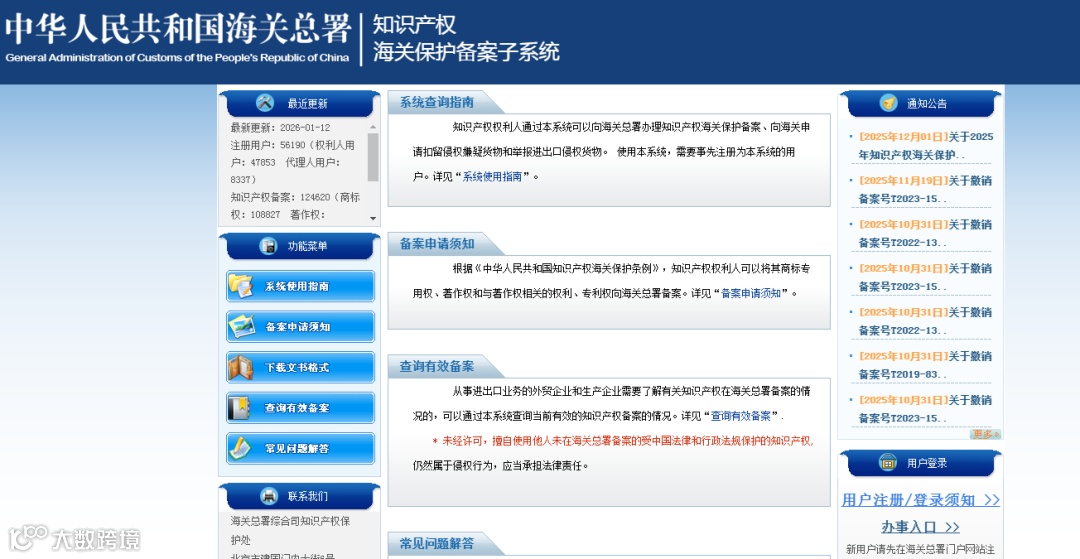Click the 查询有效备案 section tab heading

(x=437, y=366)
